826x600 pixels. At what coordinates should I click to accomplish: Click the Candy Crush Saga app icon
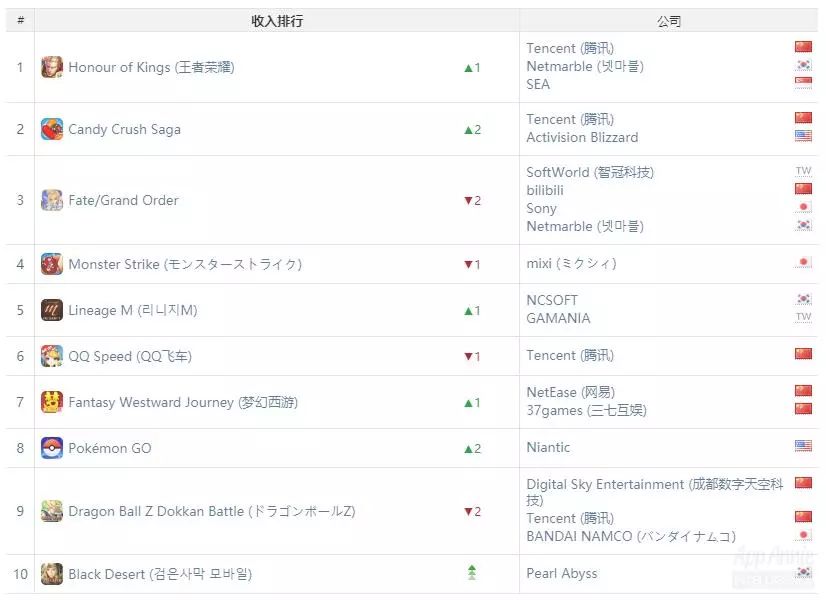tap(52, 129)
